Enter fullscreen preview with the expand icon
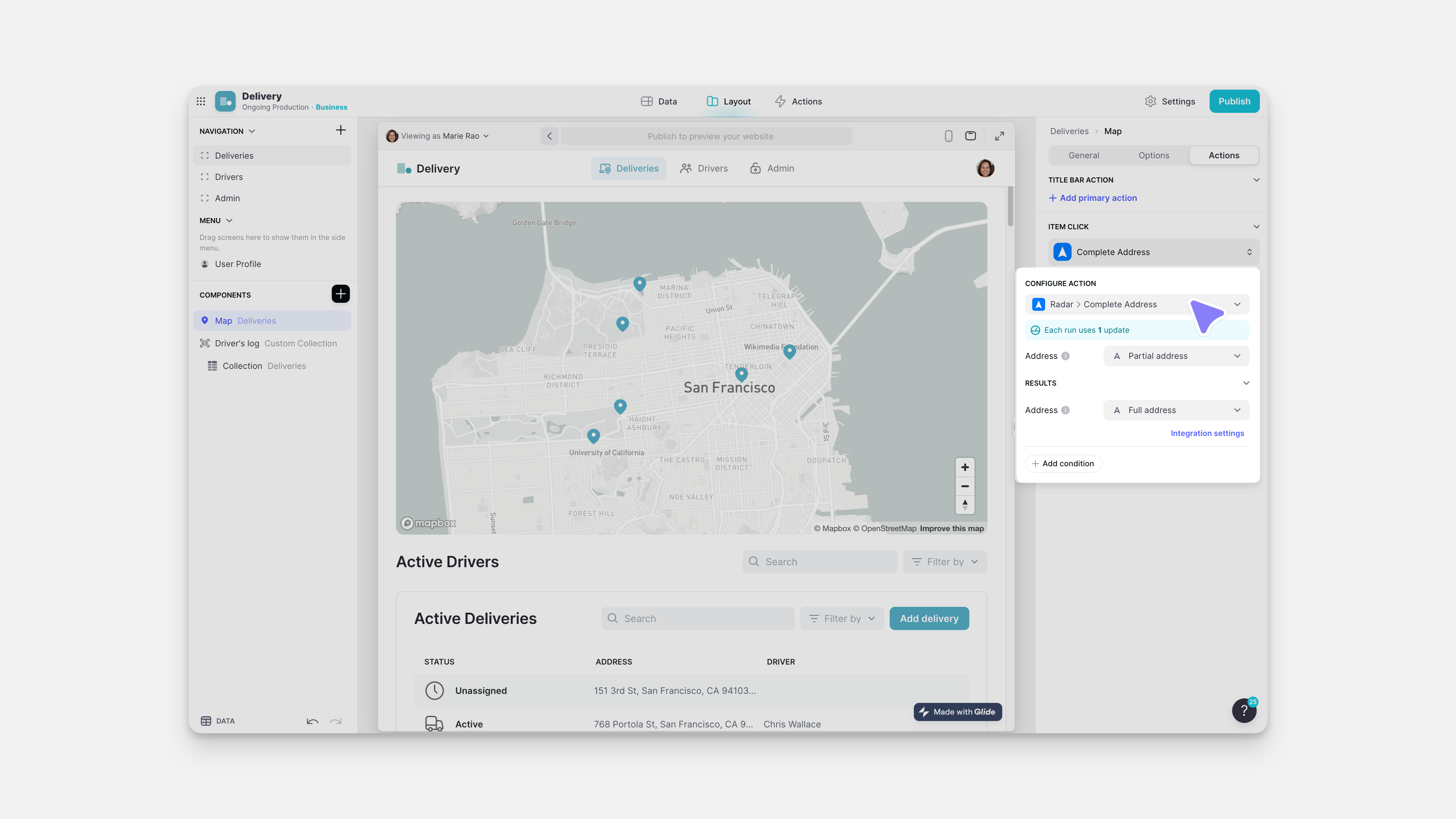Viewport: 1456px width, 819px height. point(999,136)
